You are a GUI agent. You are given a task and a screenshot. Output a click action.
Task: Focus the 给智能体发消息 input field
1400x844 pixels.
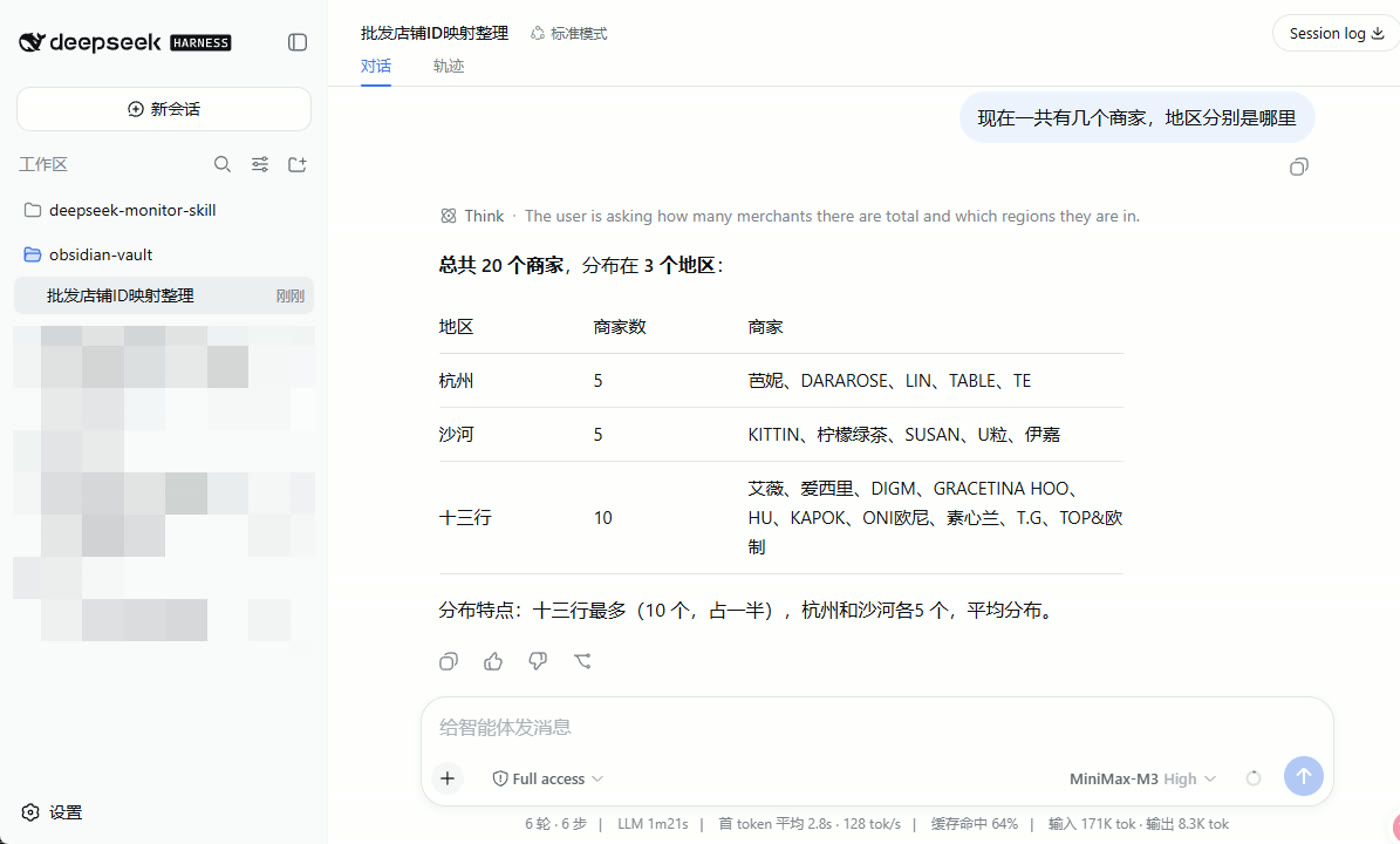(877, 727)
